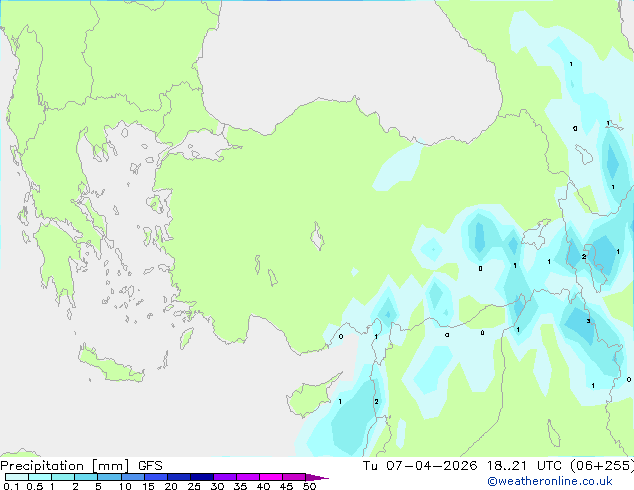Click the 25–30 mm navy legend swatch
This screenshot has width=634, height=490.
202,477
